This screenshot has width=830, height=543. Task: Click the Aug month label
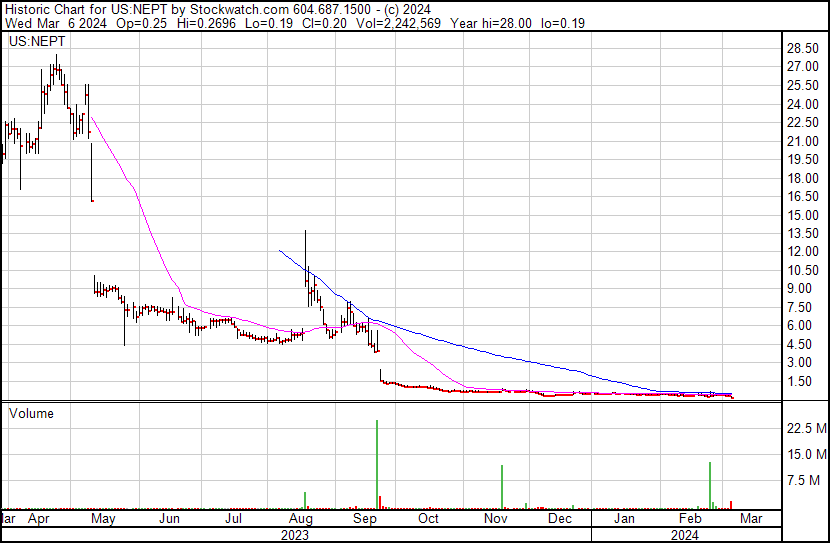coord(301,519)
